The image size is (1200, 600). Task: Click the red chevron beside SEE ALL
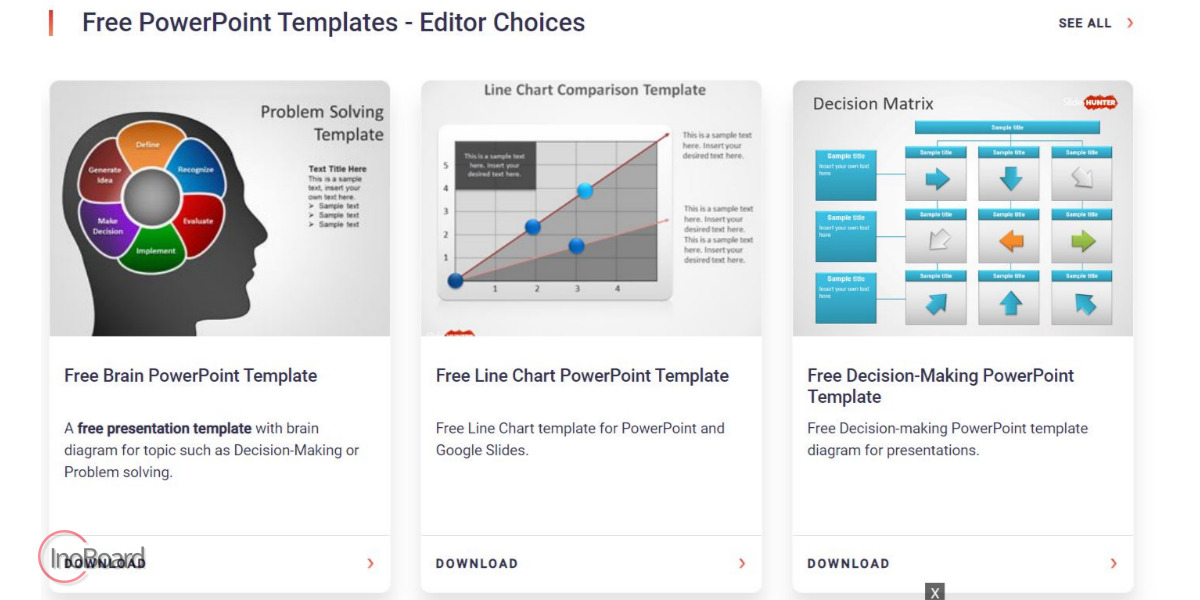pyautogui.click(x=1130, y=23)
